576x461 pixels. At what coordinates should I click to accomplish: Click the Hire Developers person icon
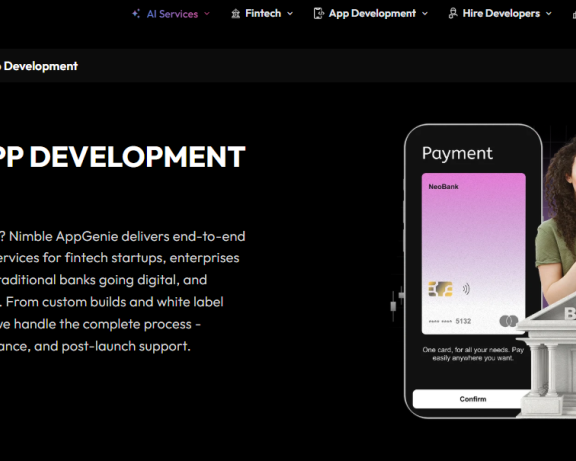pyautogui.click(x=453, y=14)
